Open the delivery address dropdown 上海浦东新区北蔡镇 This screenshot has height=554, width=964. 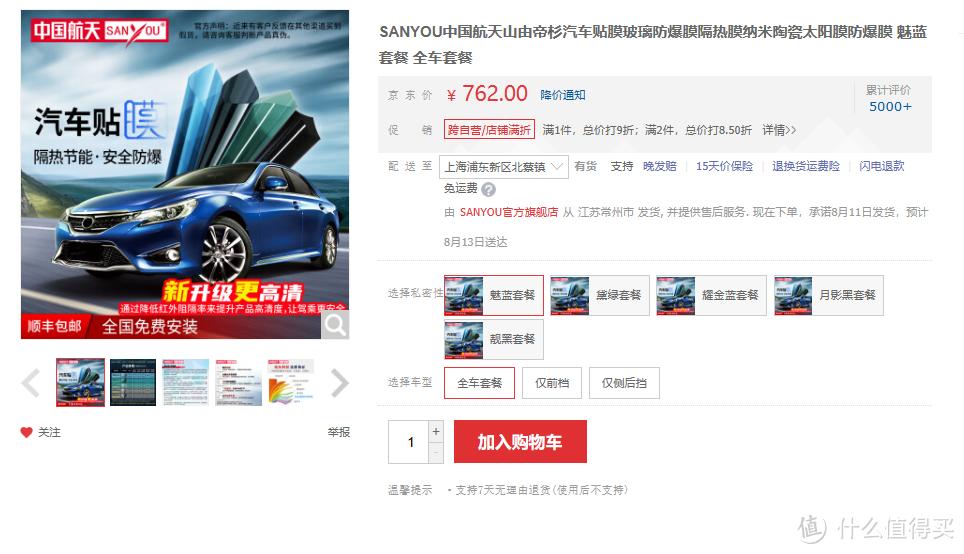pos(504,167)
